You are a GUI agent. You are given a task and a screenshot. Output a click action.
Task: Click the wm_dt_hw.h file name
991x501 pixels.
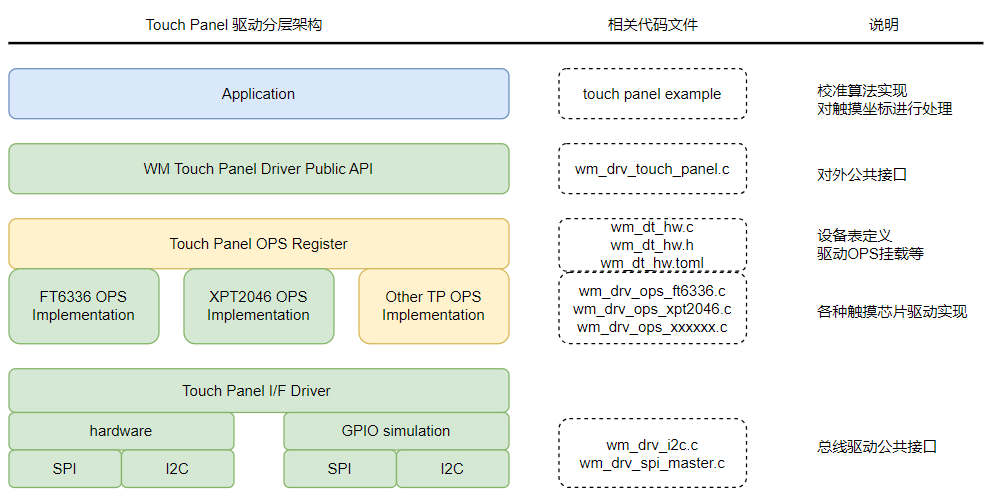click(652, 245)
